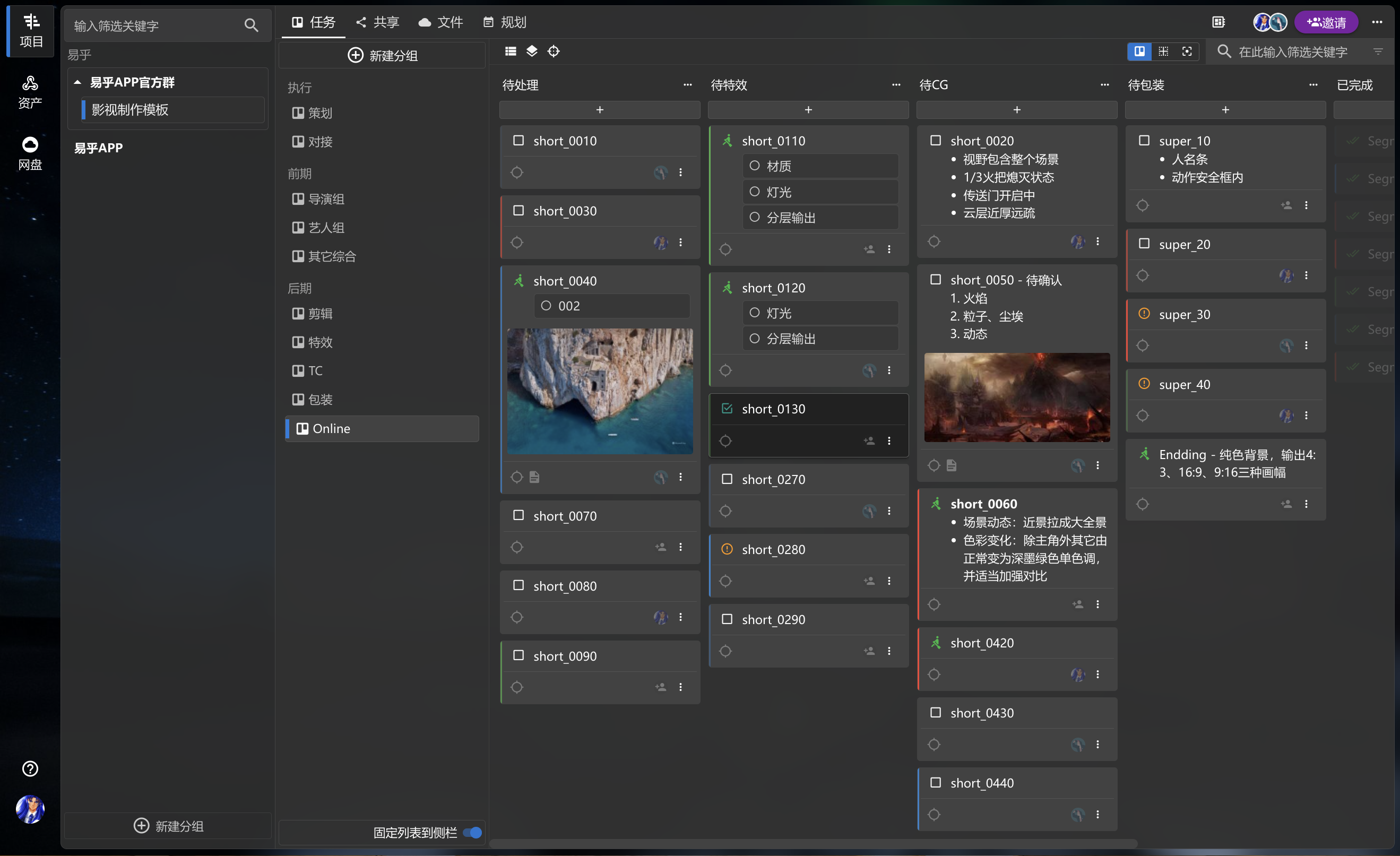Open the volcano scene thumbnail on short_0050

tap(1016, 397)
